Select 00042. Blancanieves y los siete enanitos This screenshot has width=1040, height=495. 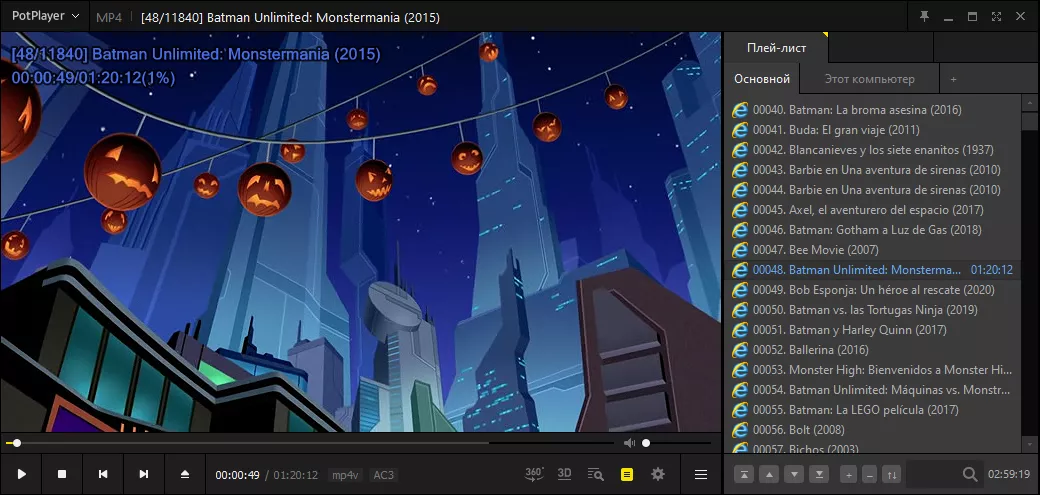[x=873, y=150]
